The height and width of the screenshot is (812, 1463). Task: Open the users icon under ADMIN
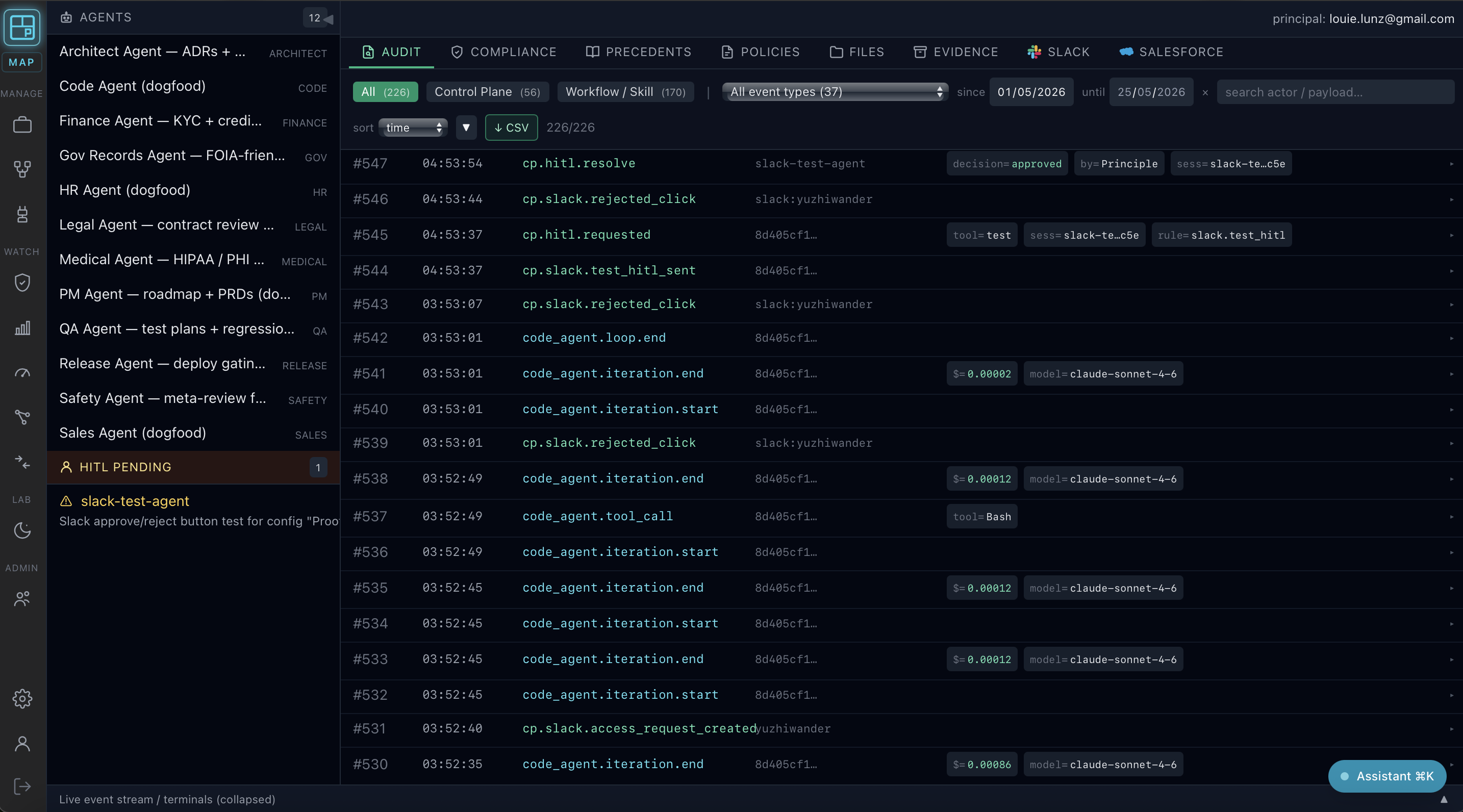click(22, 598)
